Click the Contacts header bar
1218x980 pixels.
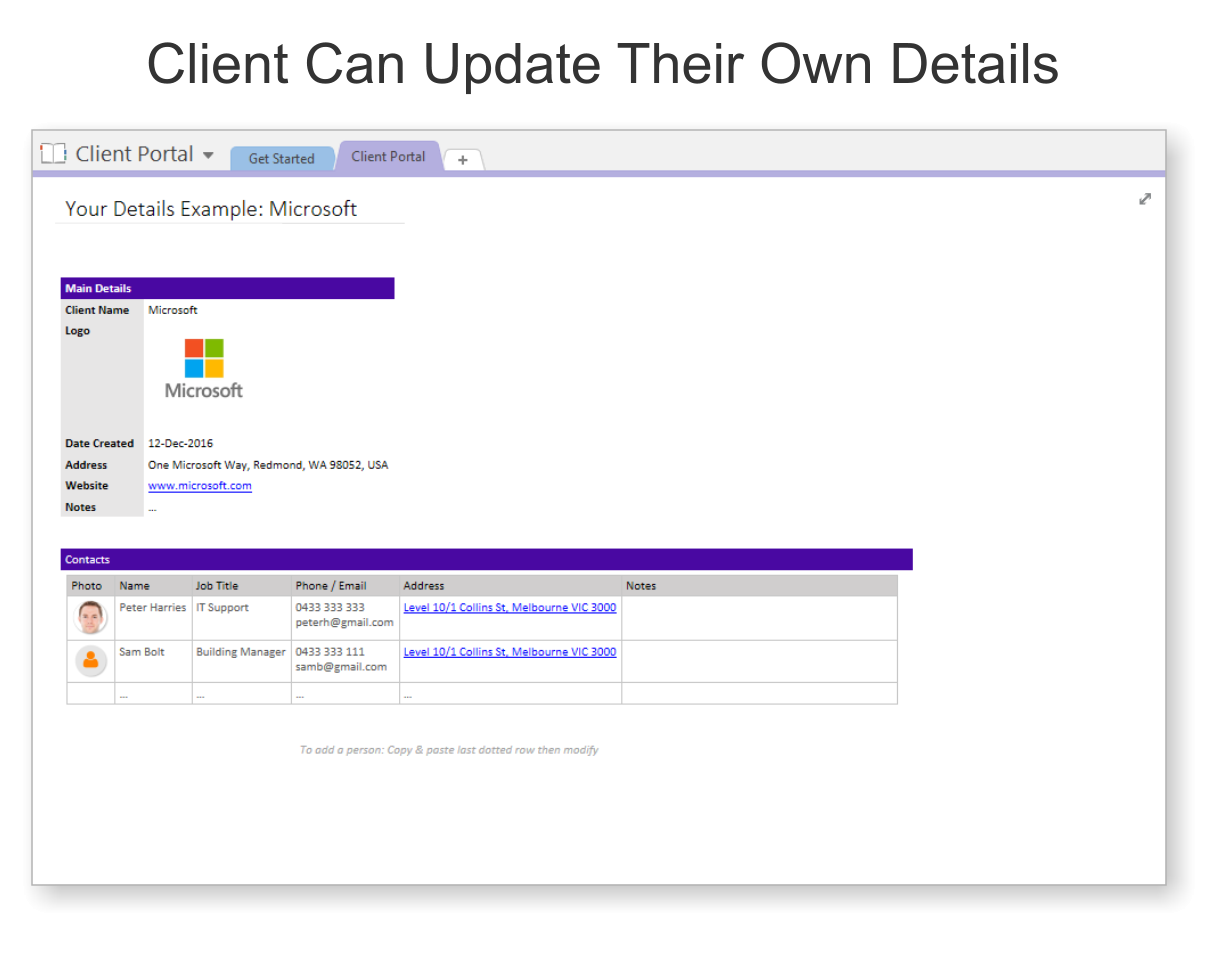(x=486, y=559)
